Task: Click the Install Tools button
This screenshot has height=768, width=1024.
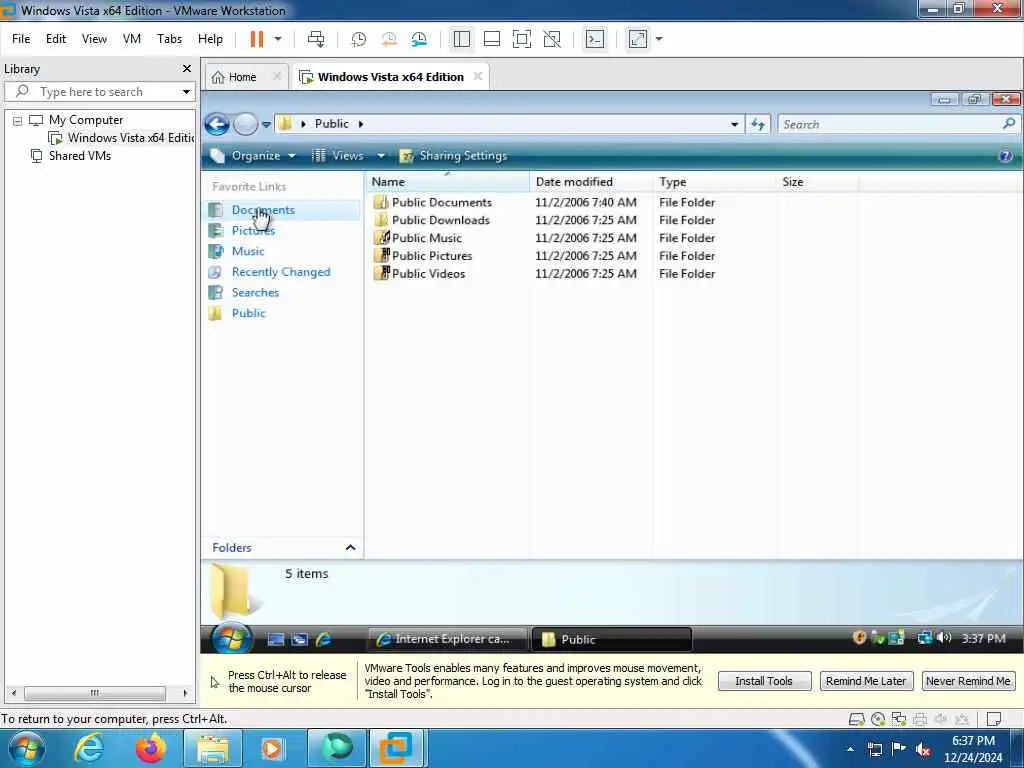Action: point(764,681)
